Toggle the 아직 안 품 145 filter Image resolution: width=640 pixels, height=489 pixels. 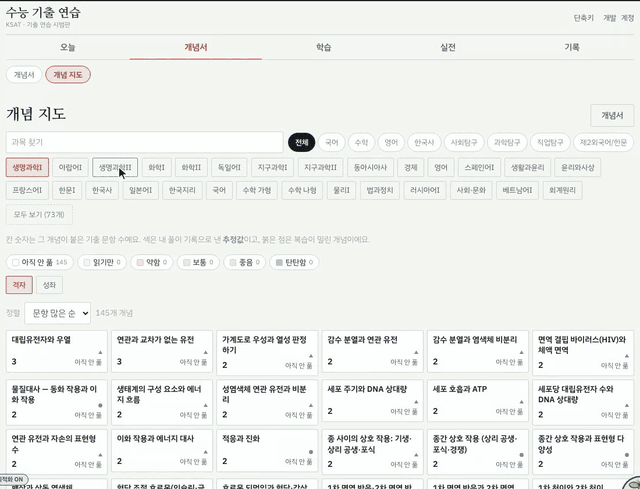[x=40, y=262]
